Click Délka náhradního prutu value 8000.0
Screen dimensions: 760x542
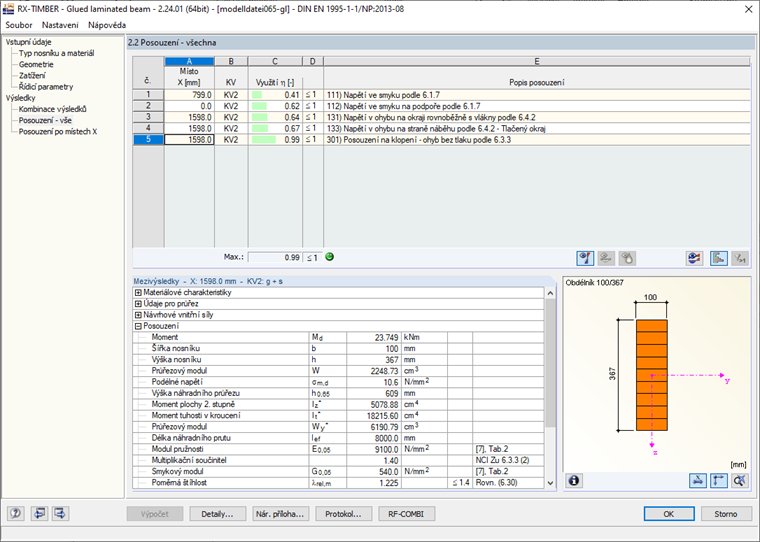tap(374, 438)
